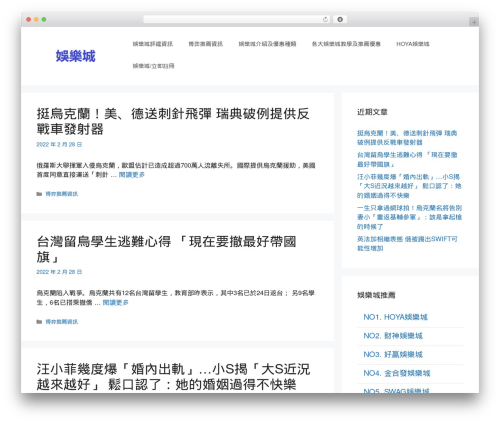This screenshot has width=500, height=423.
Task: Click the category folder icon under the first article
Action: point(39,194)
